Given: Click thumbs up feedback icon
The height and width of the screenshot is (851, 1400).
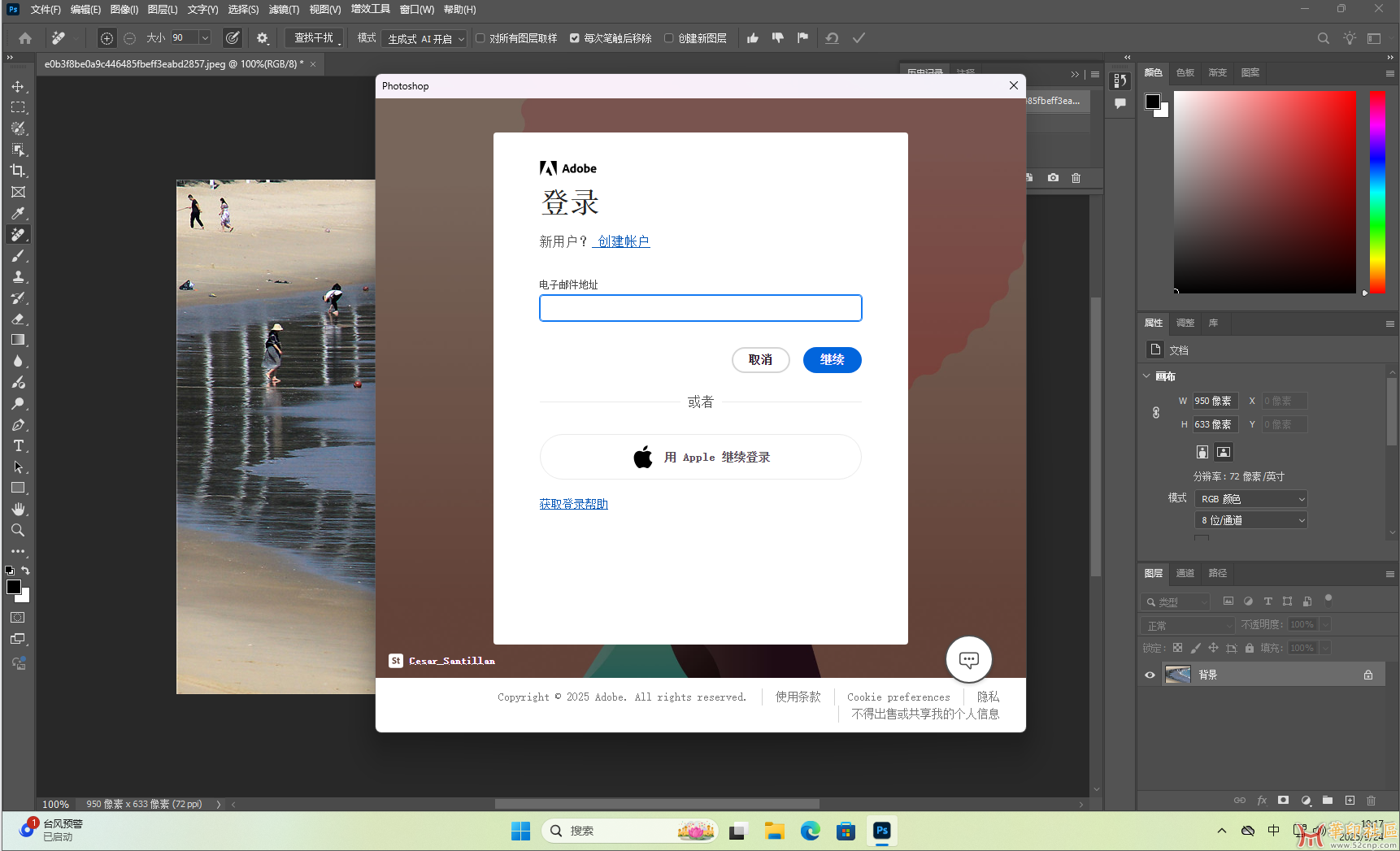Looking at the screenshot, I should (753, 38).
